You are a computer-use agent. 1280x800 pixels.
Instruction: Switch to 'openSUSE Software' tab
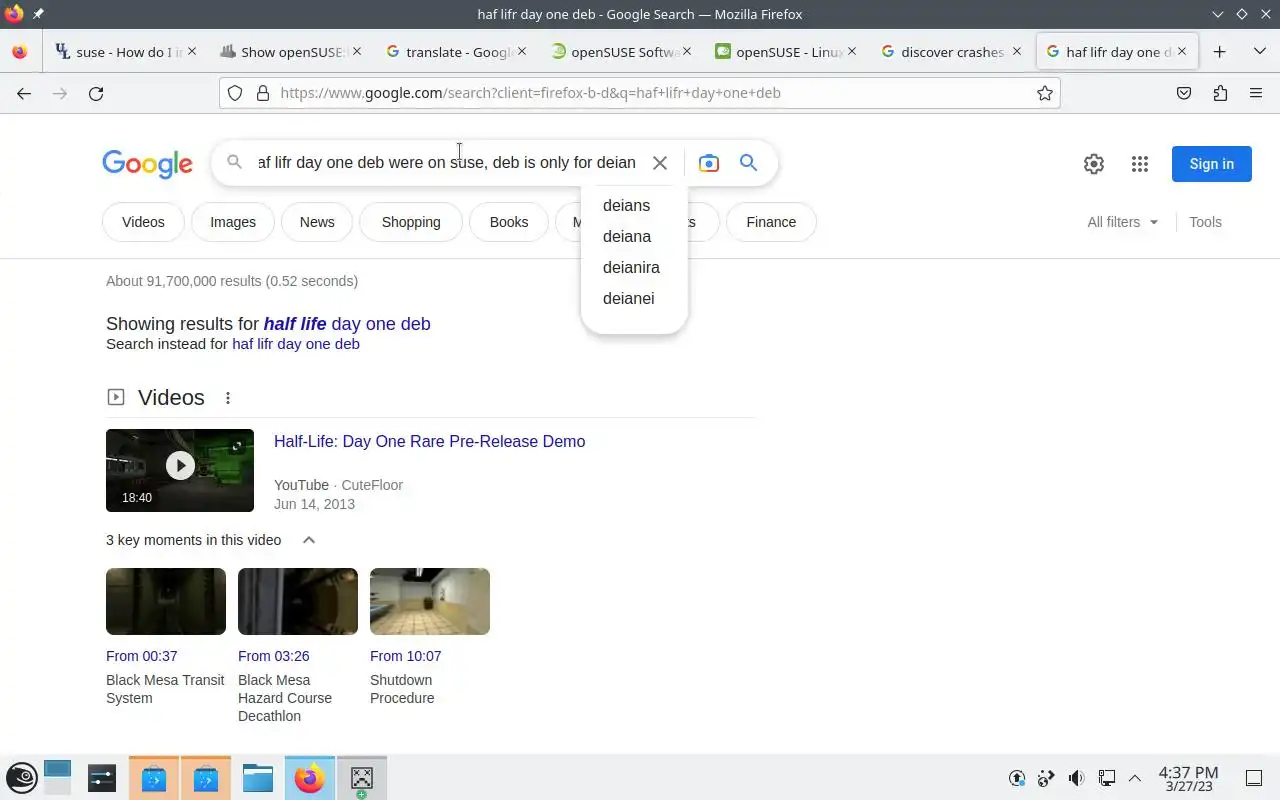click(x=621, y=52)
